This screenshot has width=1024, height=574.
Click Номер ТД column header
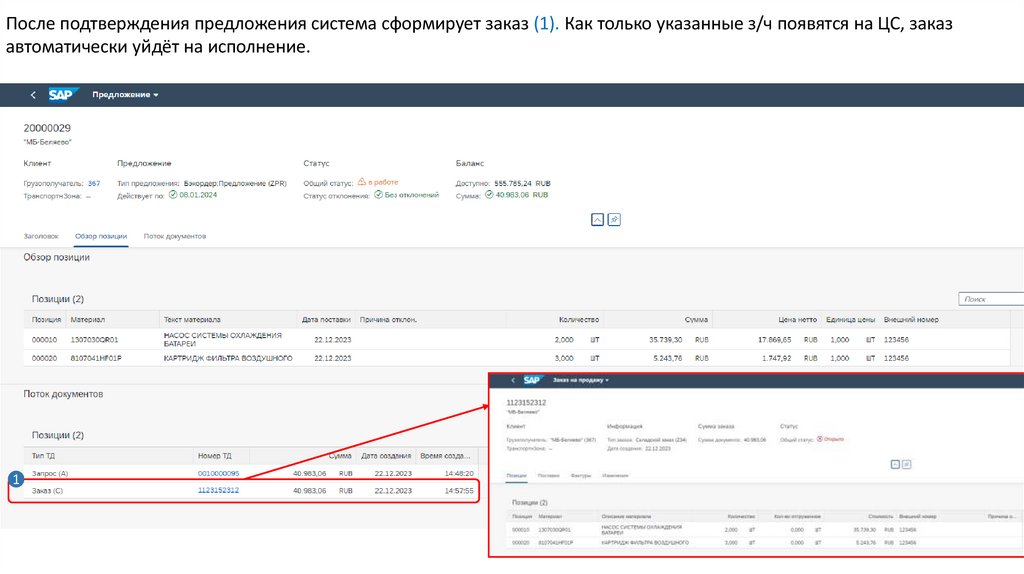tap(214, 456)
